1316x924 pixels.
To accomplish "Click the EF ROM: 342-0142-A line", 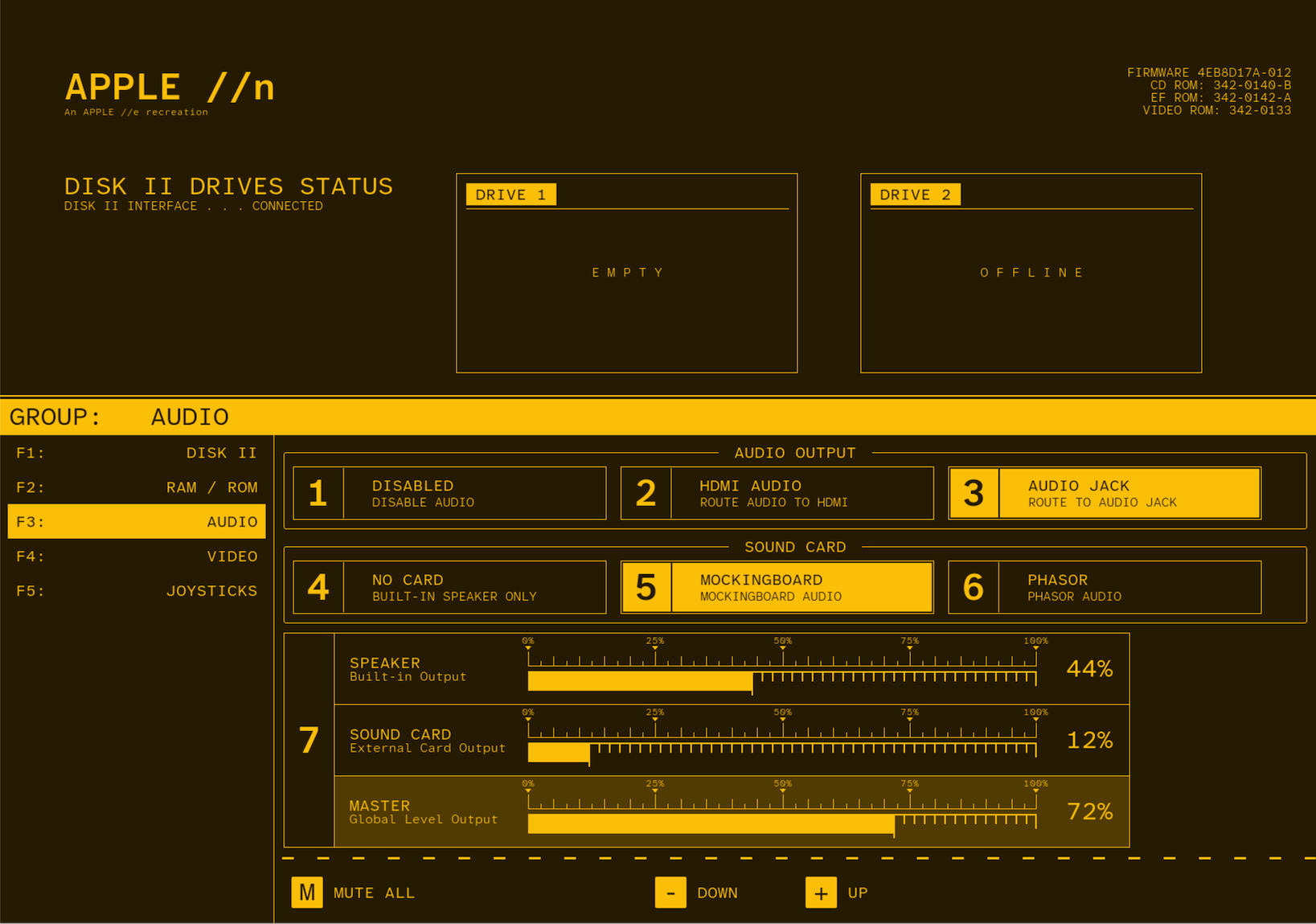I will pyautogui.click(x=1220, y=97).
